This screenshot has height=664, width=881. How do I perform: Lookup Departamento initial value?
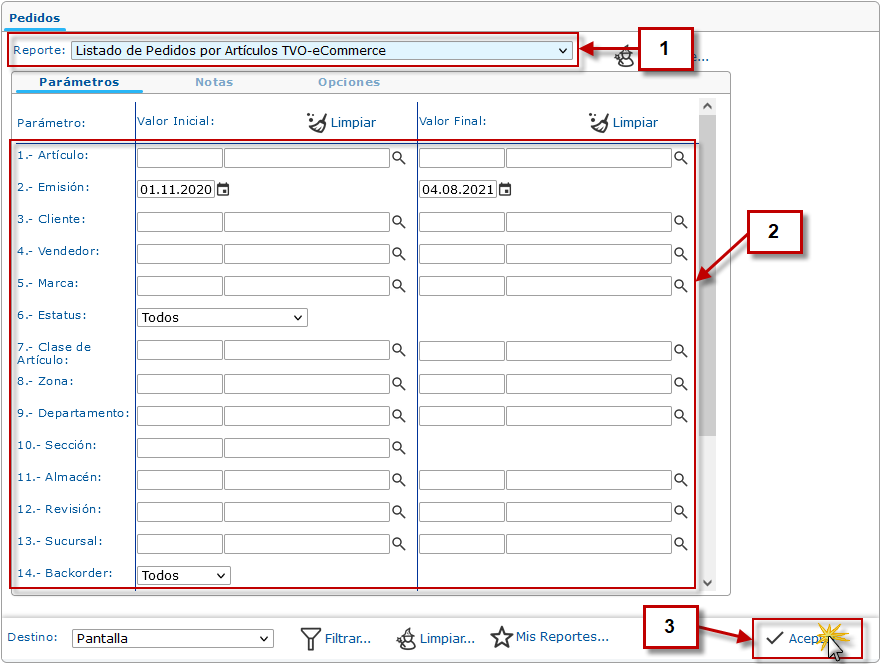click(398, 415)
